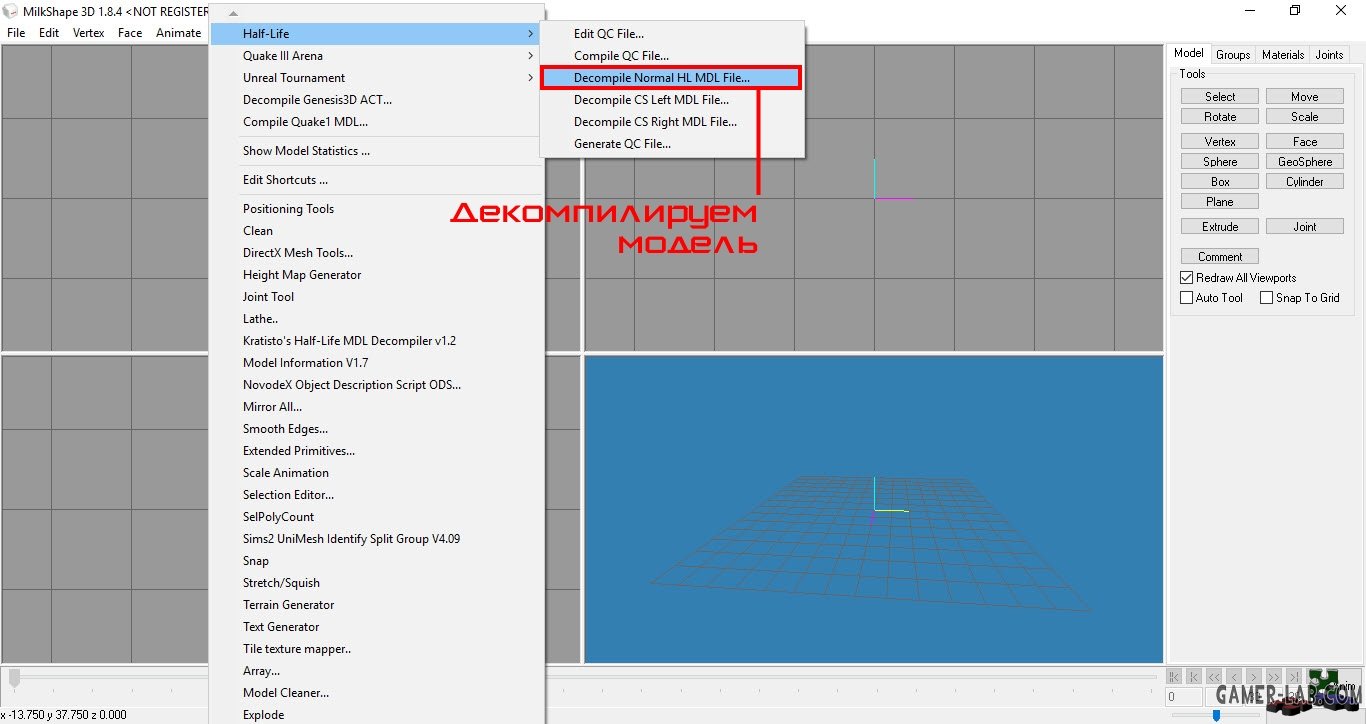The image size is (1366, 724).
Task: Select Edit QC File from submenu
Action: 671,34
